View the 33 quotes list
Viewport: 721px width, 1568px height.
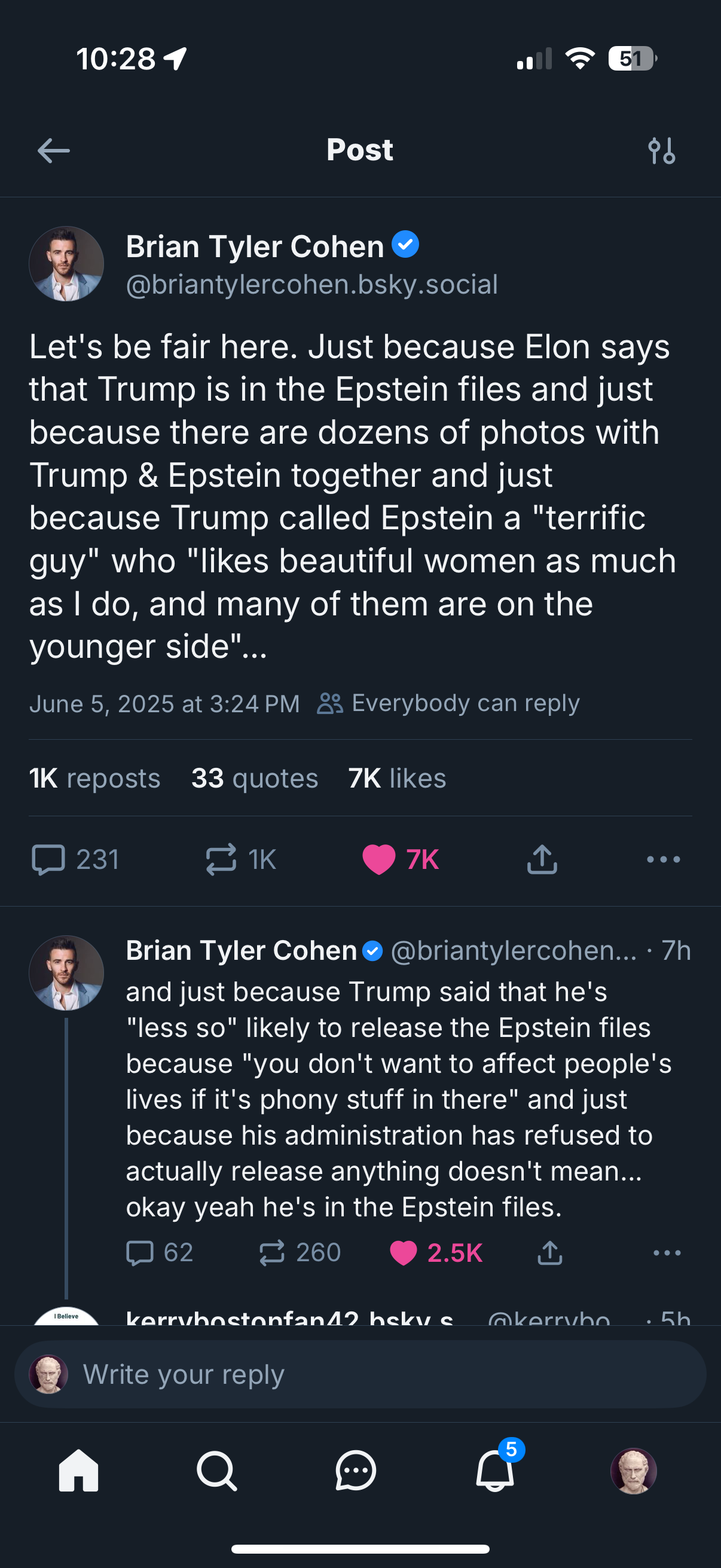tap(254, 778)
